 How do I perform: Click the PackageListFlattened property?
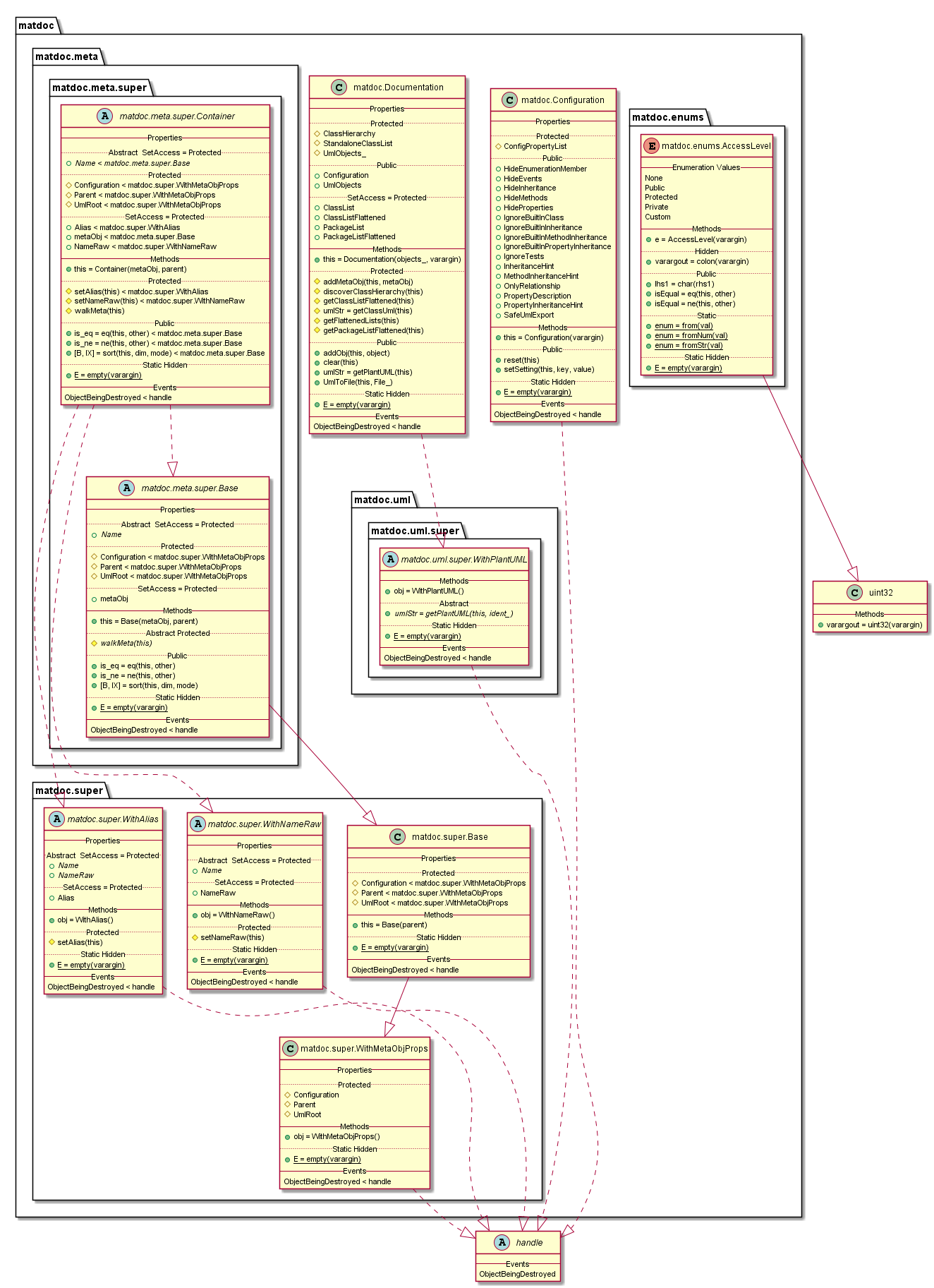click(359, 237)
